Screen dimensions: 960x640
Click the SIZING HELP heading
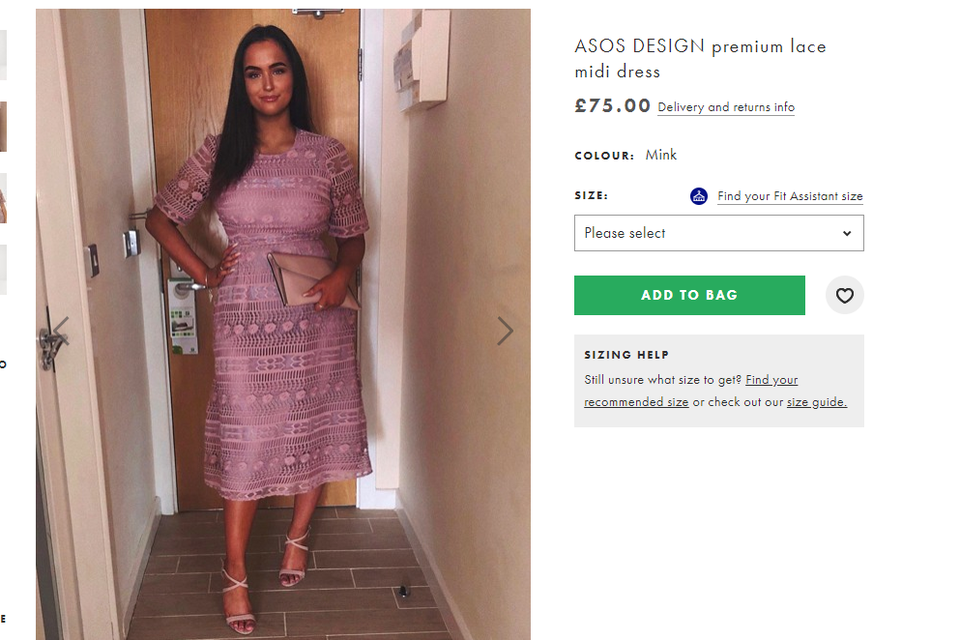tap(626, 355)
